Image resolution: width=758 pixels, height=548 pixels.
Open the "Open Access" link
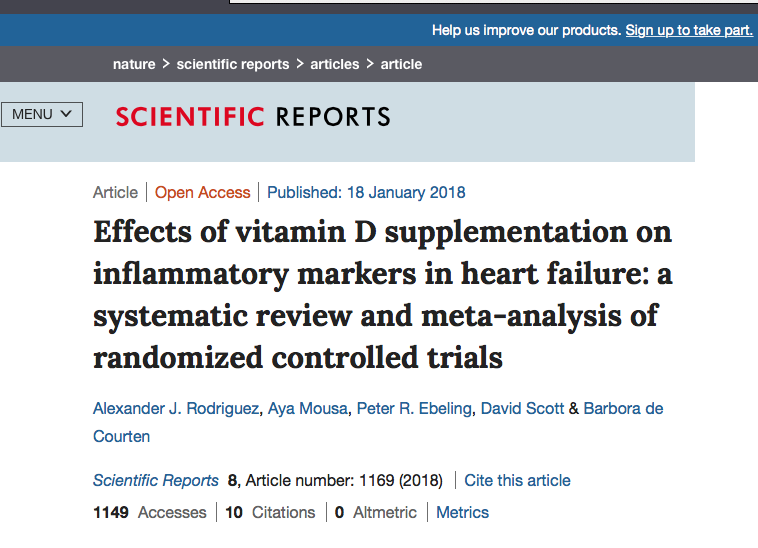pos(202,192)
